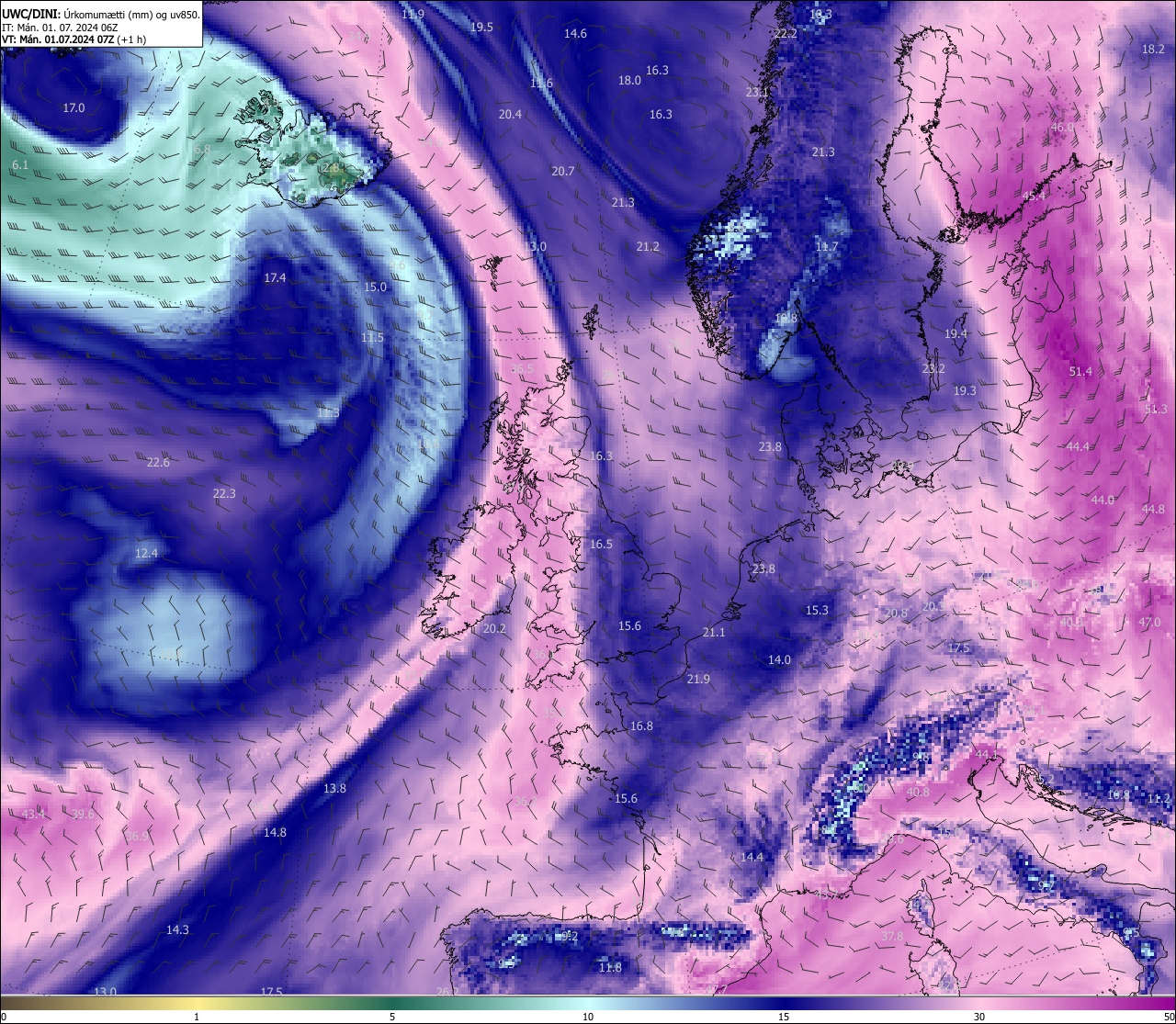Click the 14.4 value over southern France
1176x1024 pixels.
click(752, 858)
